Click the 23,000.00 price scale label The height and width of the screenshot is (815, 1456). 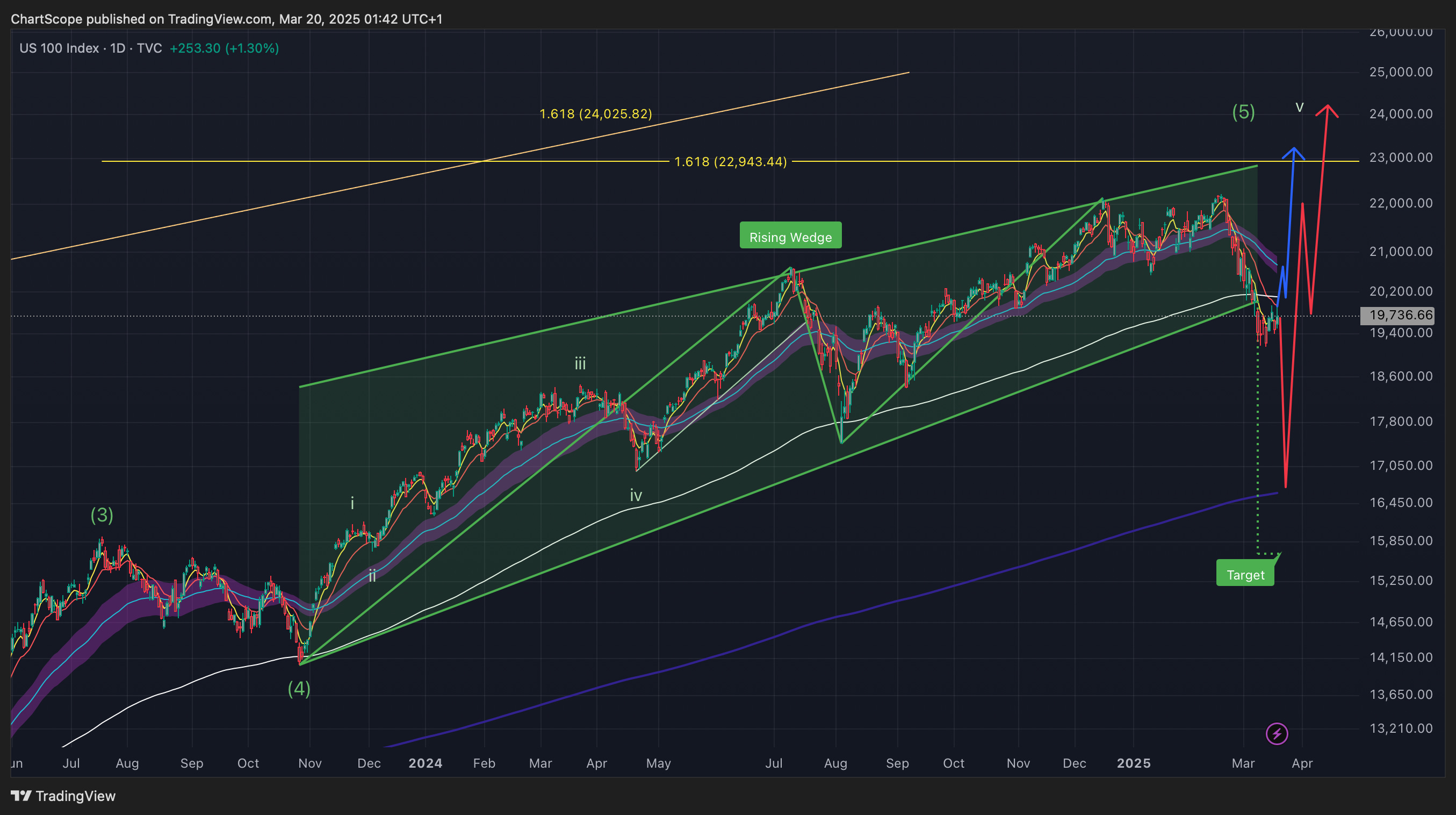[1401, 157]
